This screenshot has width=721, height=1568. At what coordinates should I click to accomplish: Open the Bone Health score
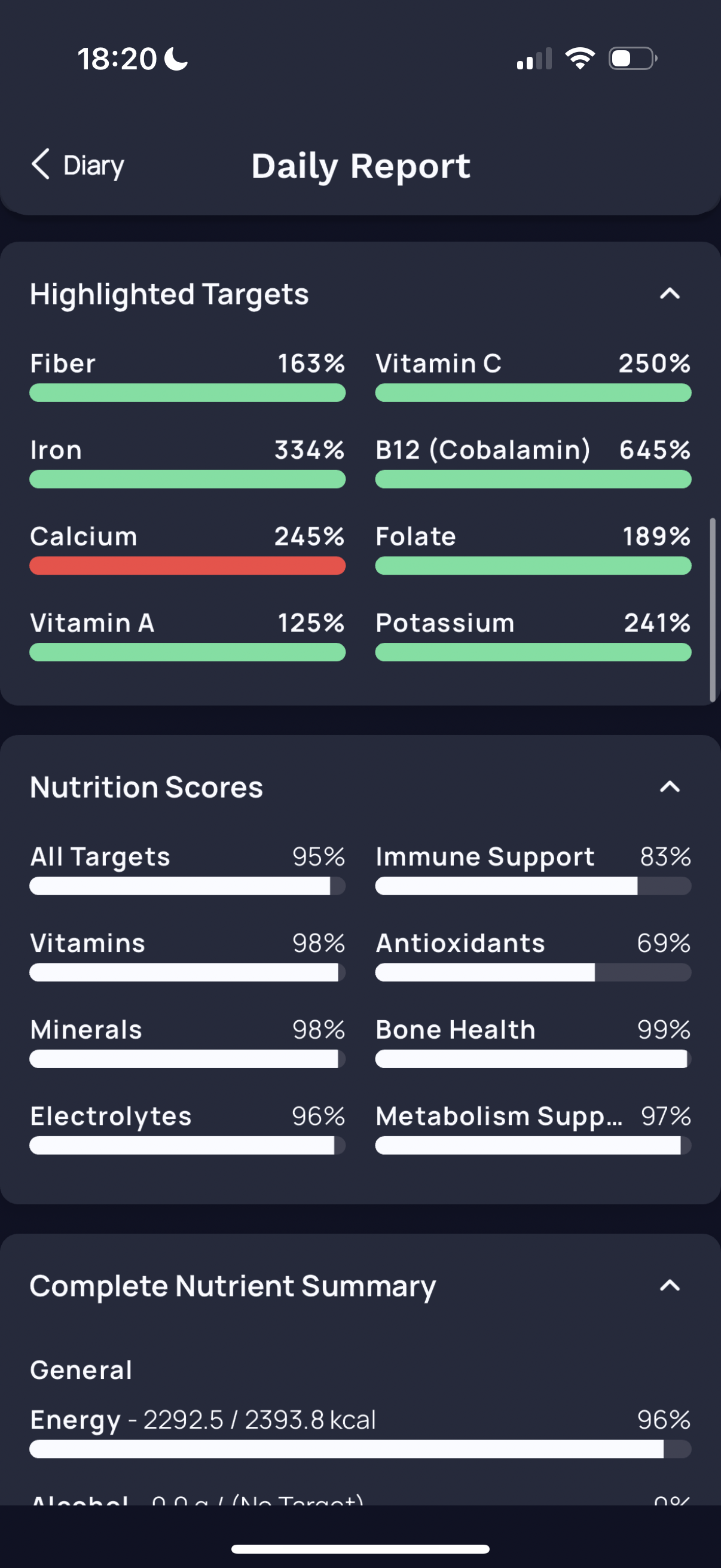533,1042
